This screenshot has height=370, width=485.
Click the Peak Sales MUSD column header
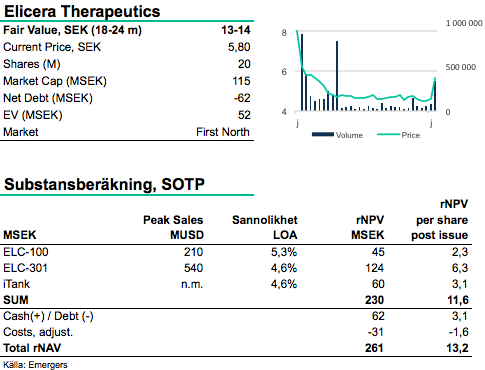(173, 227)
